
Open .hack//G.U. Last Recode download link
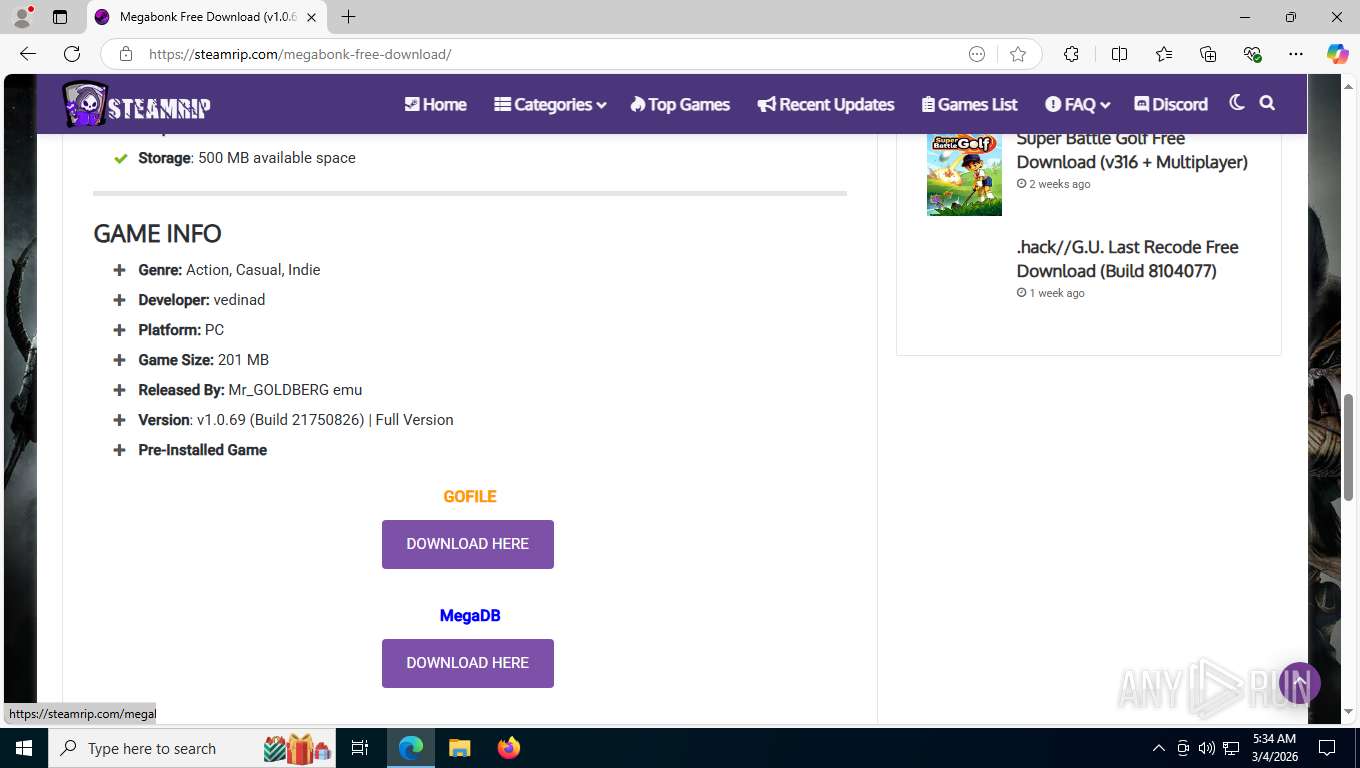point(1127,259)
